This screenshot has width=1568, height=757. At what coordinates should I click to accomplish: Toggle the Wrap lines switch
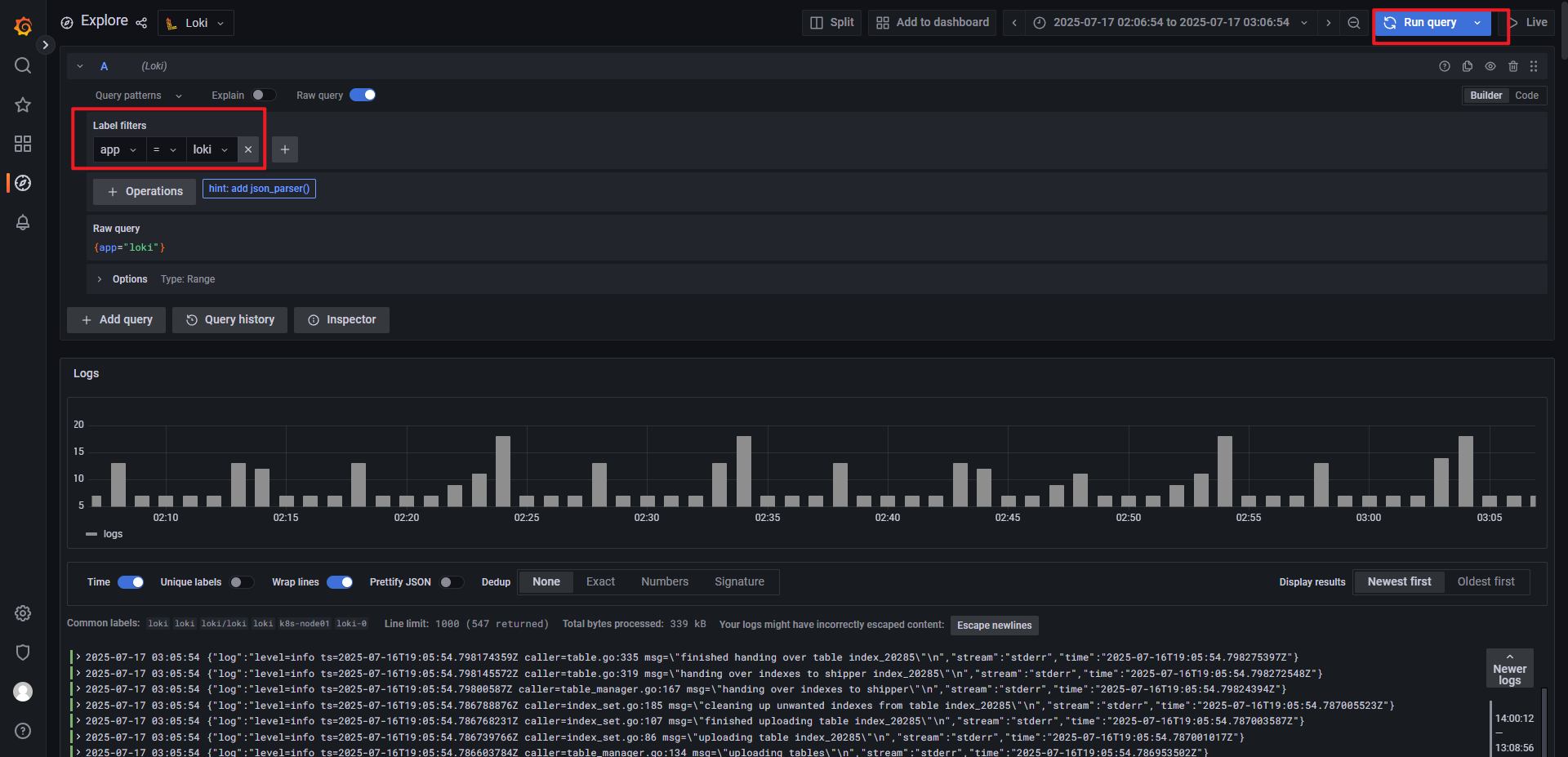pos(340,582)
